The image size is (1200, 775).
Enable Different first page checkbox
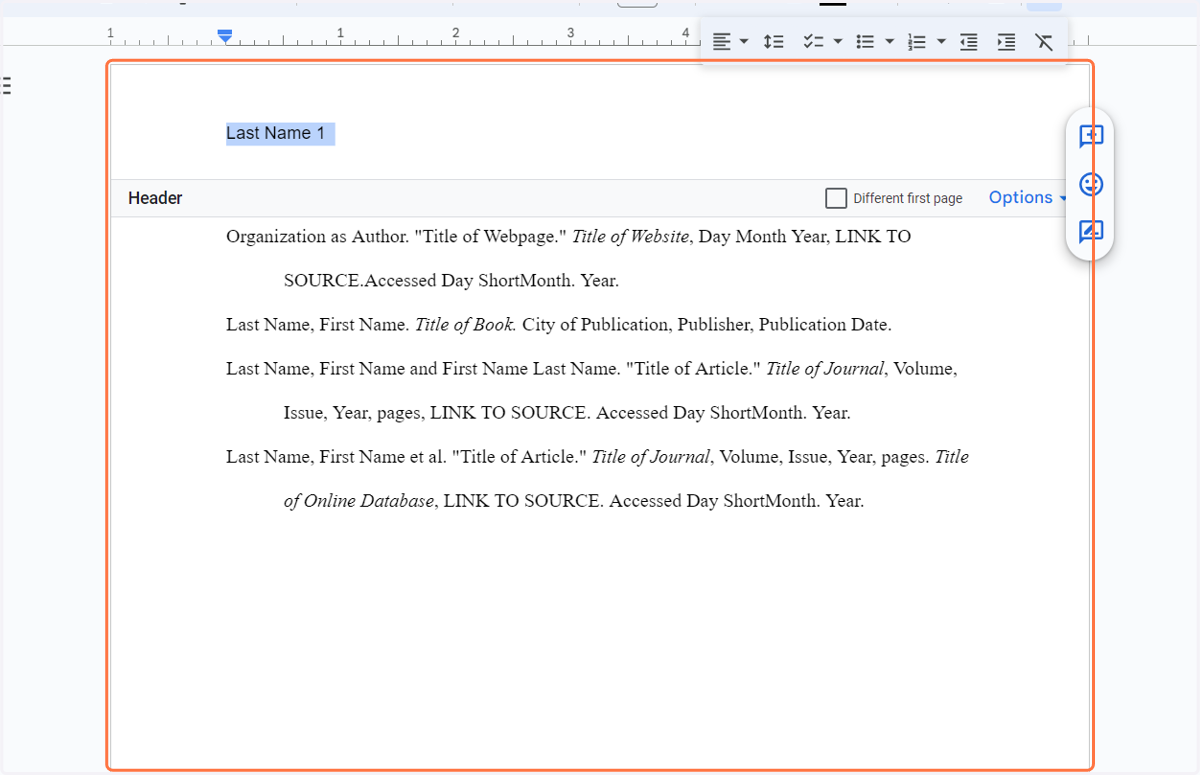(836, 198)
